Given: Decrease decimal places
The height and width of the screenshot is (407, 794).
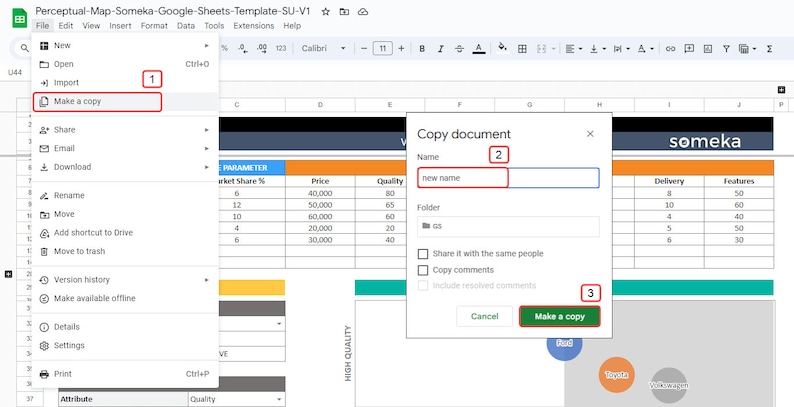Looking at the screenshot, I should point(243,49).
